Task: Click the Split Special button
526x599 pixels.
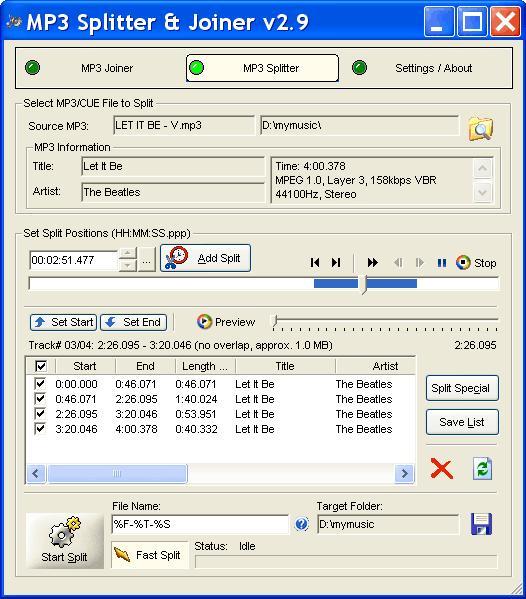Action: [x=462, y=388]
